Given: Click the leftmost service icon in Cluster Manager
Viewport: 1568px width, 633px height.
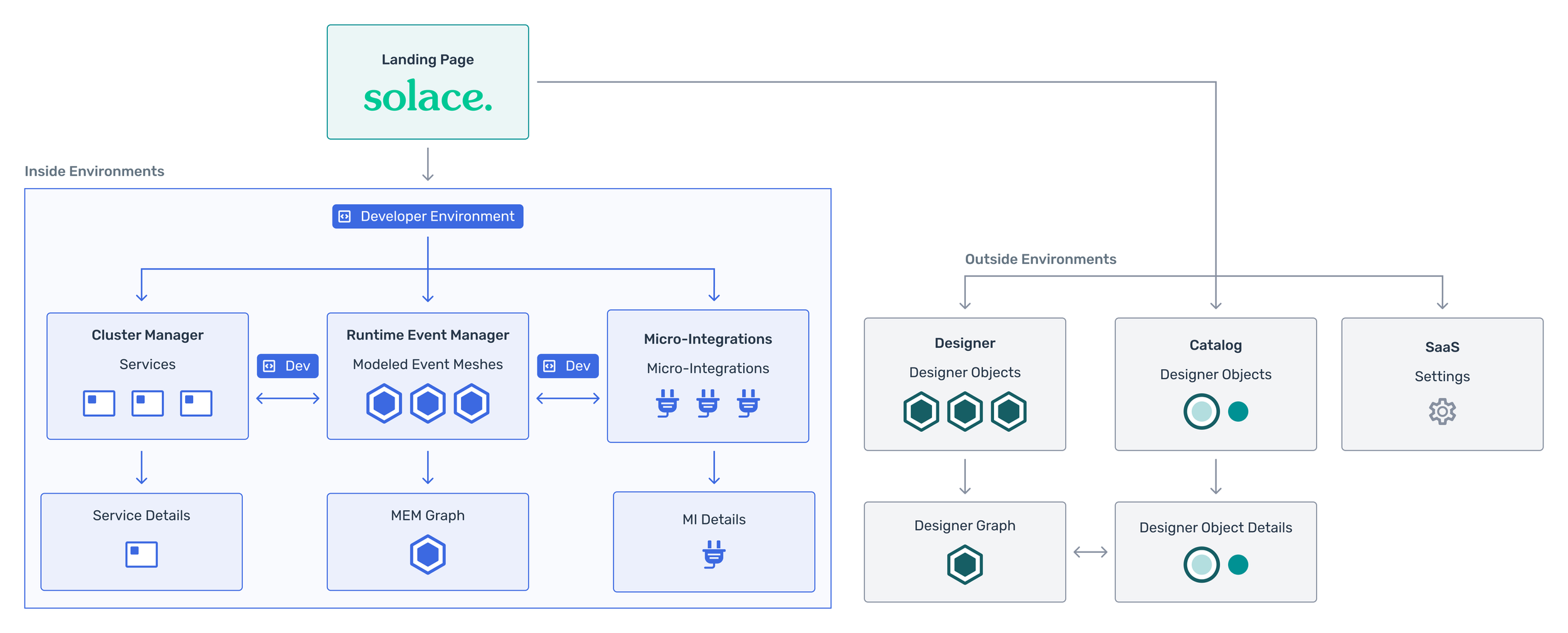Looking at the screenshot, I should point(99,403).
